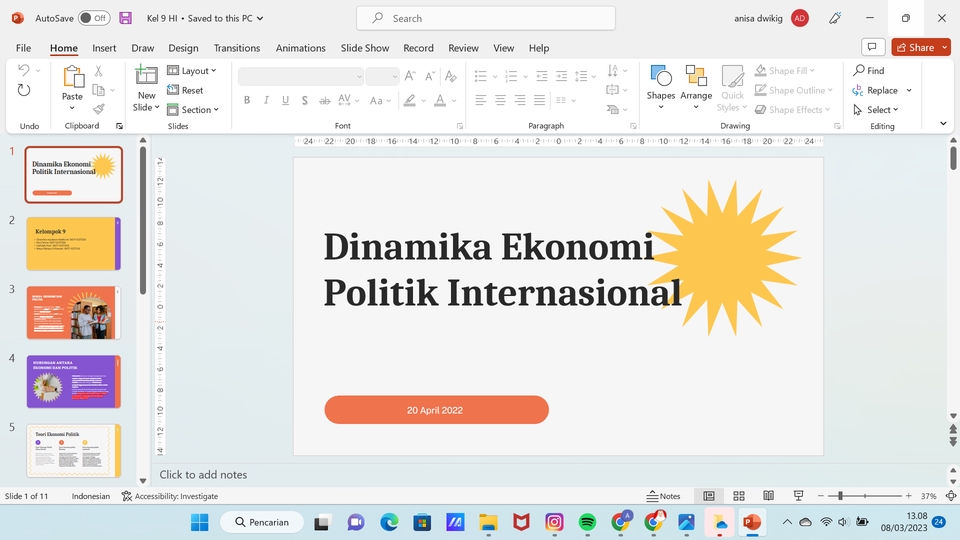Image resolution: width=960 pixels, height=540 pixels.
Task: Open the Slide Show tab
Action: [365, 48]
